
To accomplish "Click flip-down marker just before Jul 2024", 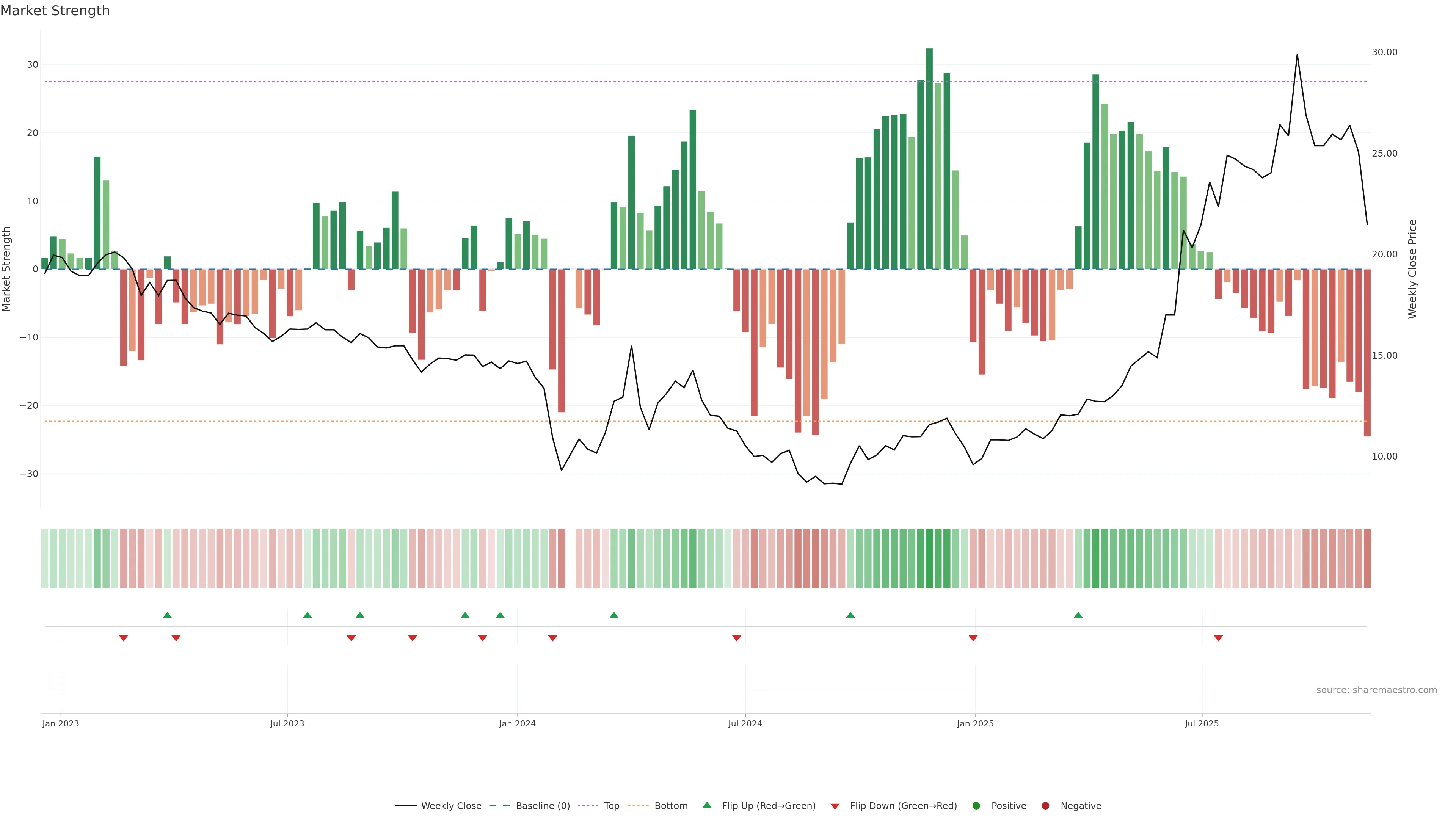I will (736, 638).
